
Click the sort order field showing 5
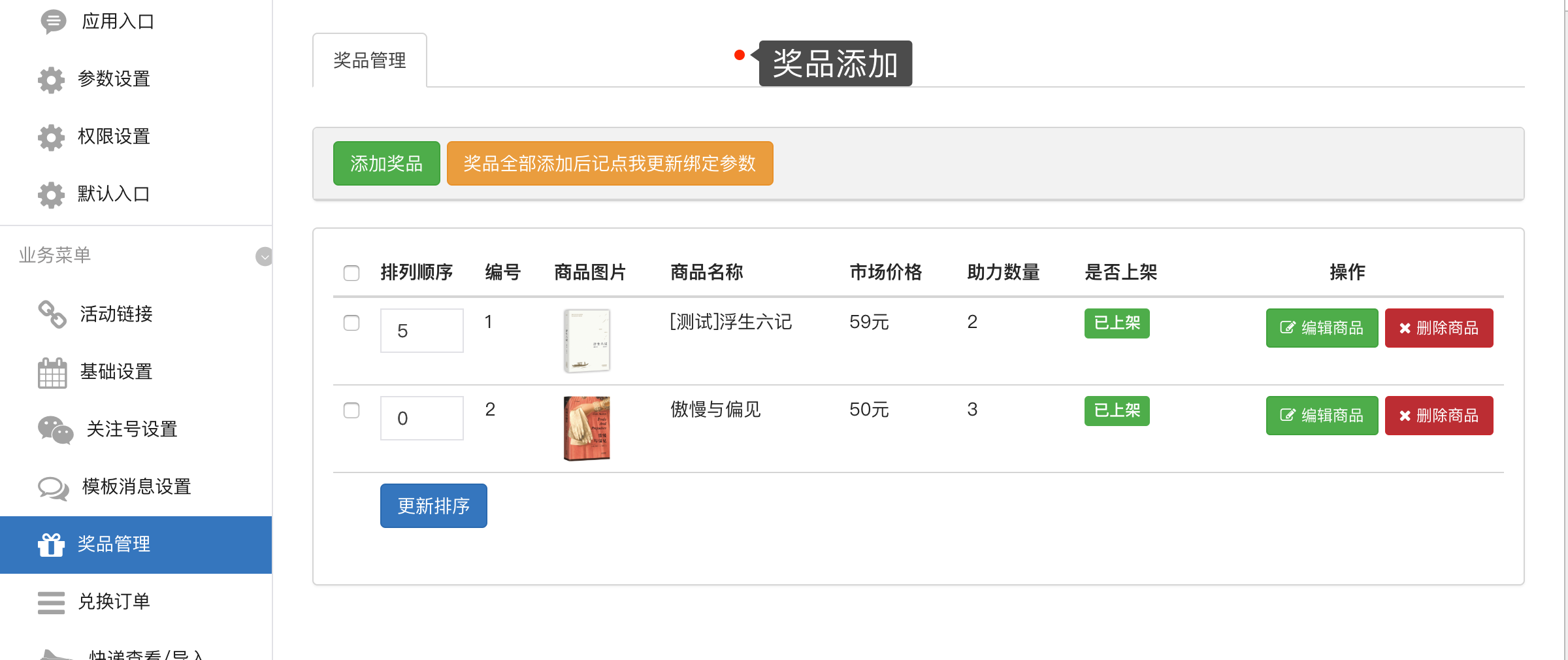(422, 331)
